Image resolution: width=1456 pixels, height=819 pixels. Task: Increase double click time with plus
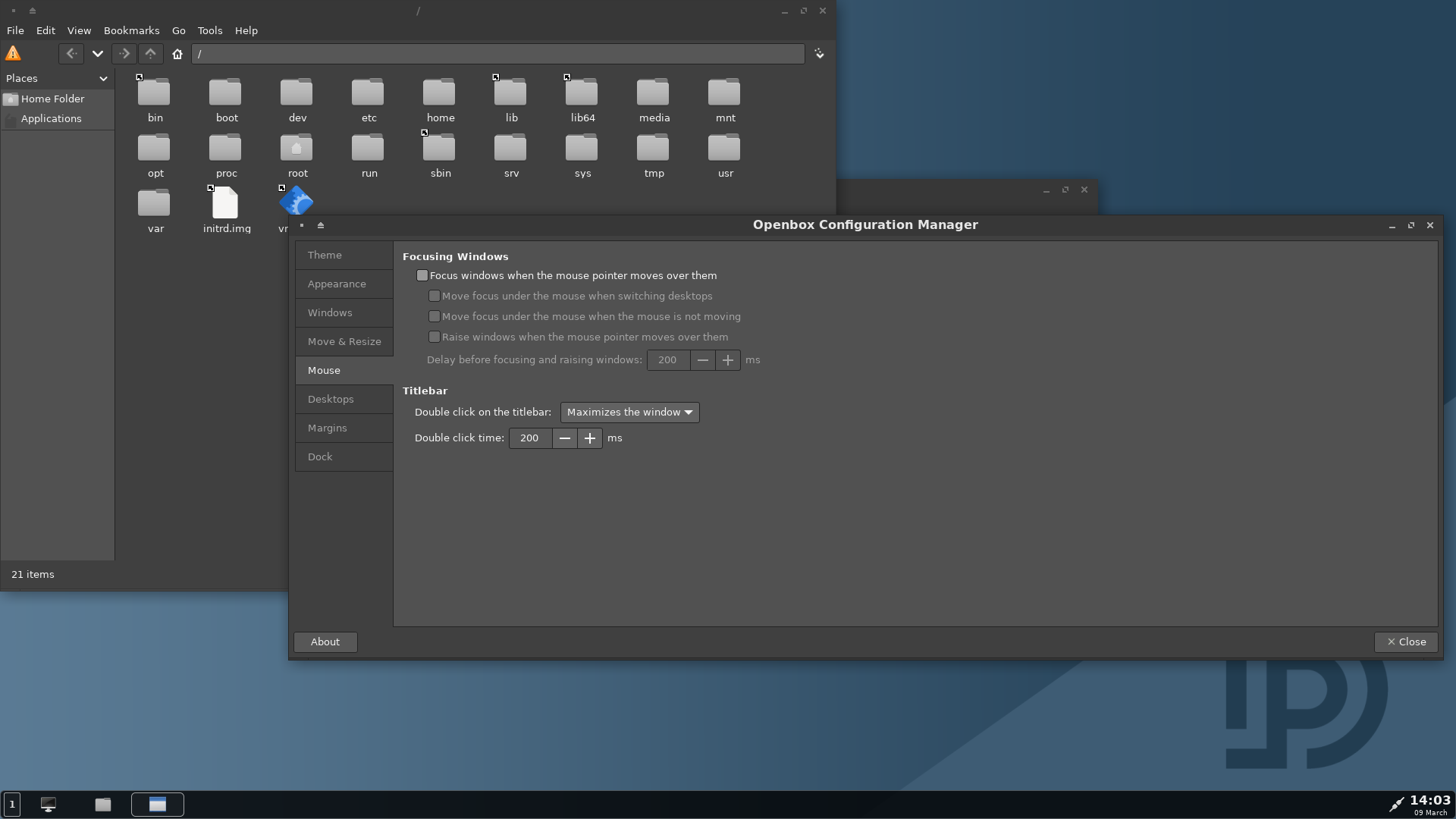coord(590,438)
